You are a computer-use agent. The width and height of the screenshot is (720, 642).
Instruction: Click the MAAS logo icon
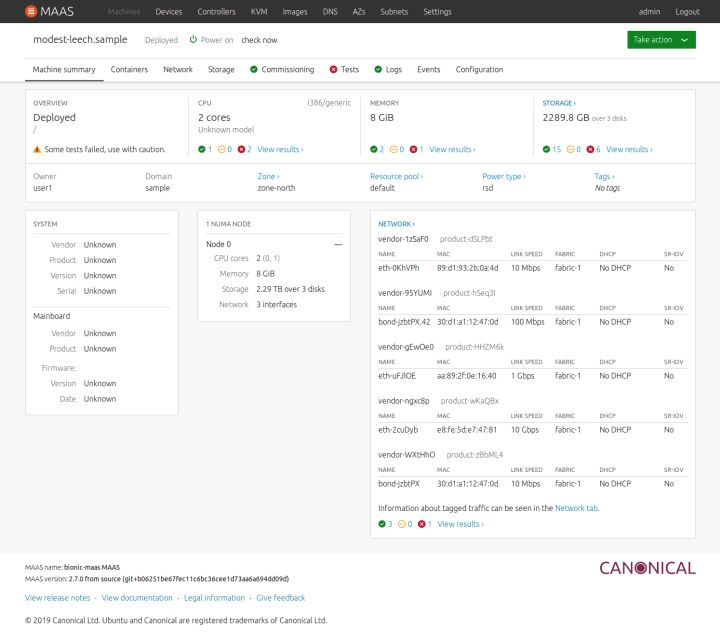[31, 11]
